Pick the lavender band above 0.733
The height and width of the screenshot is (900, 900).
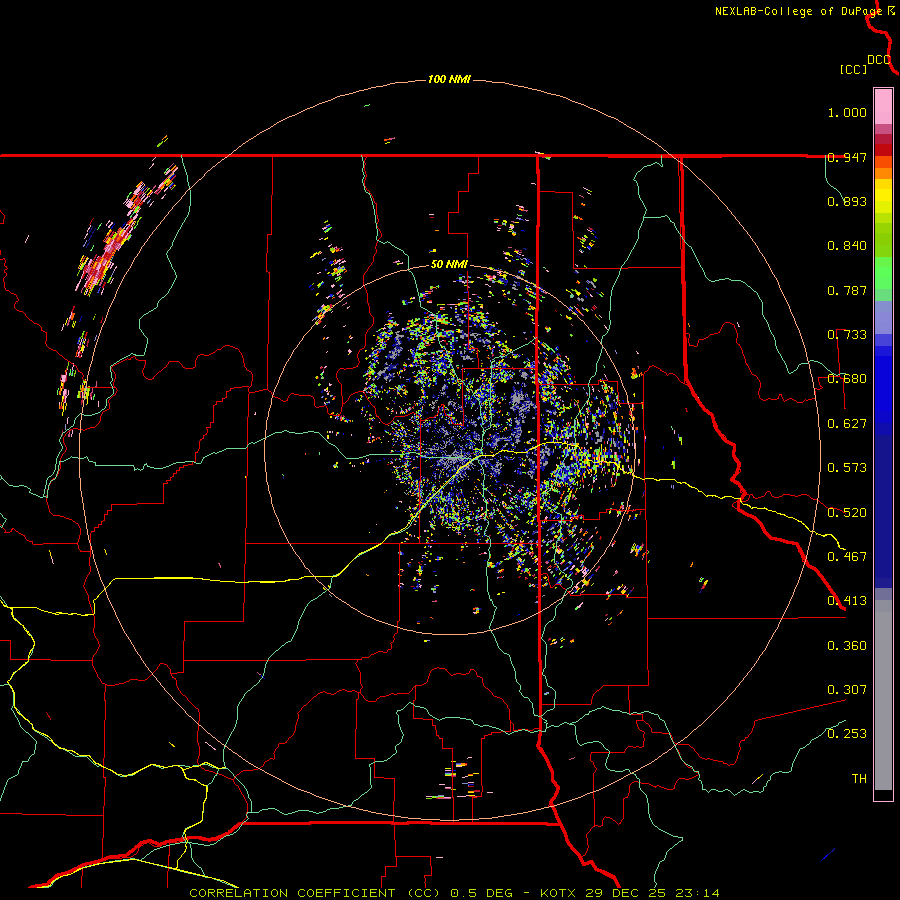[x=883, y=317]
